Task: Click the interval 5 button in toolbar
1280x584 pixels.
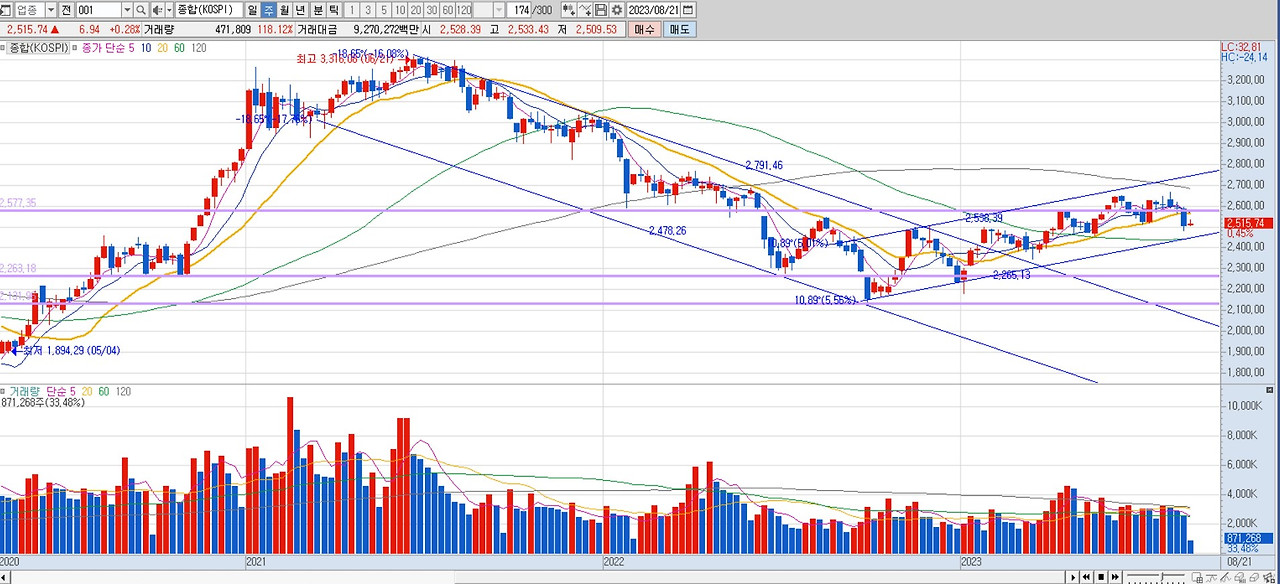Action: click(x=384, y=10)
